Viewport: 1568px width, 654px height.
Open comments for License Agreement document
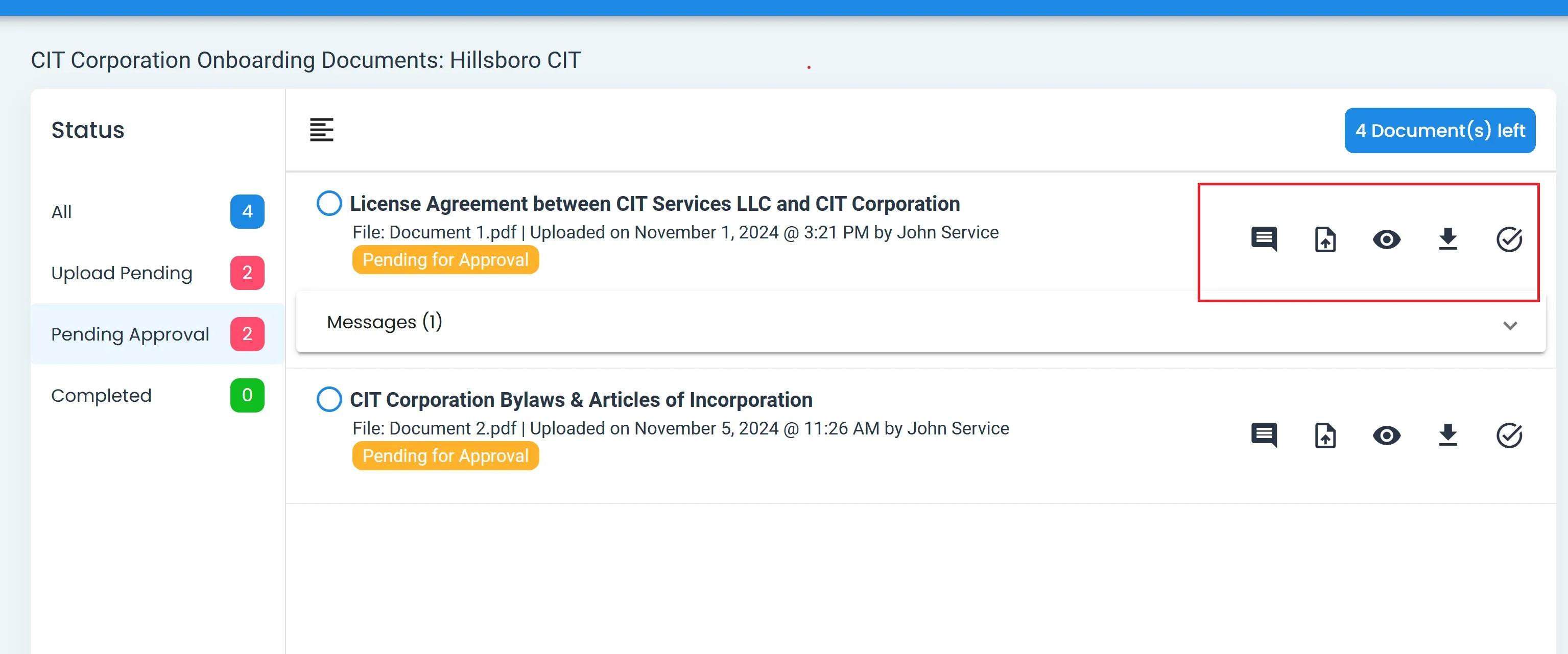click(1264, 239)
